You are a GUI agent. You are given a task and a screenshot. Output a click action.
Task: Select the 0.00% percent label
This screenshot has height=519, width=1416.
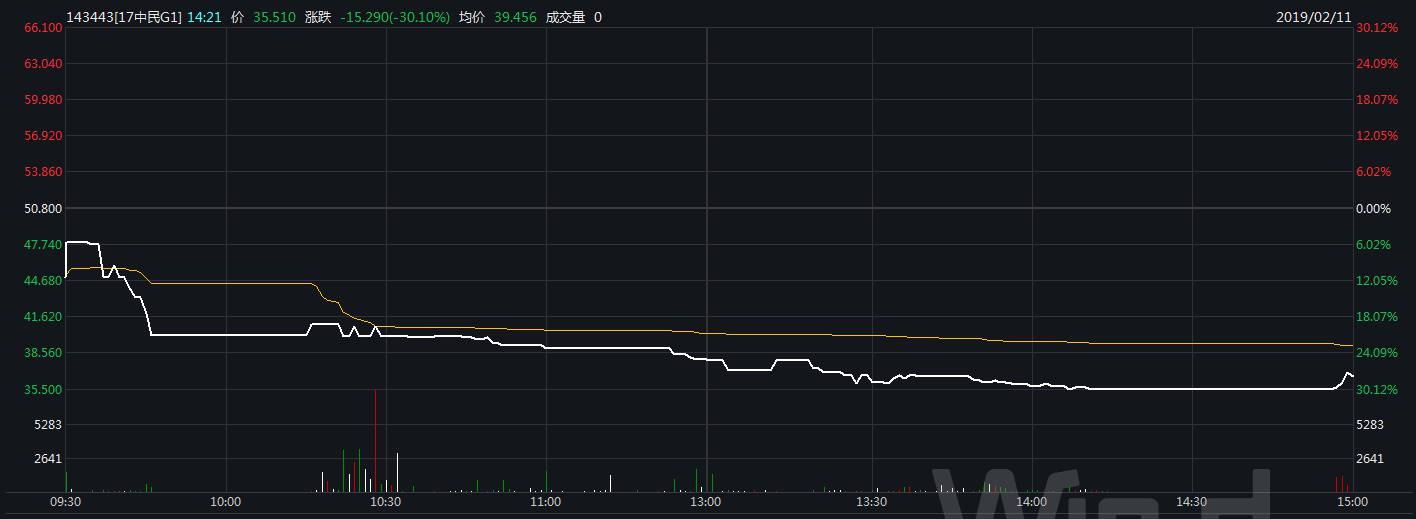click(1374, 209)
